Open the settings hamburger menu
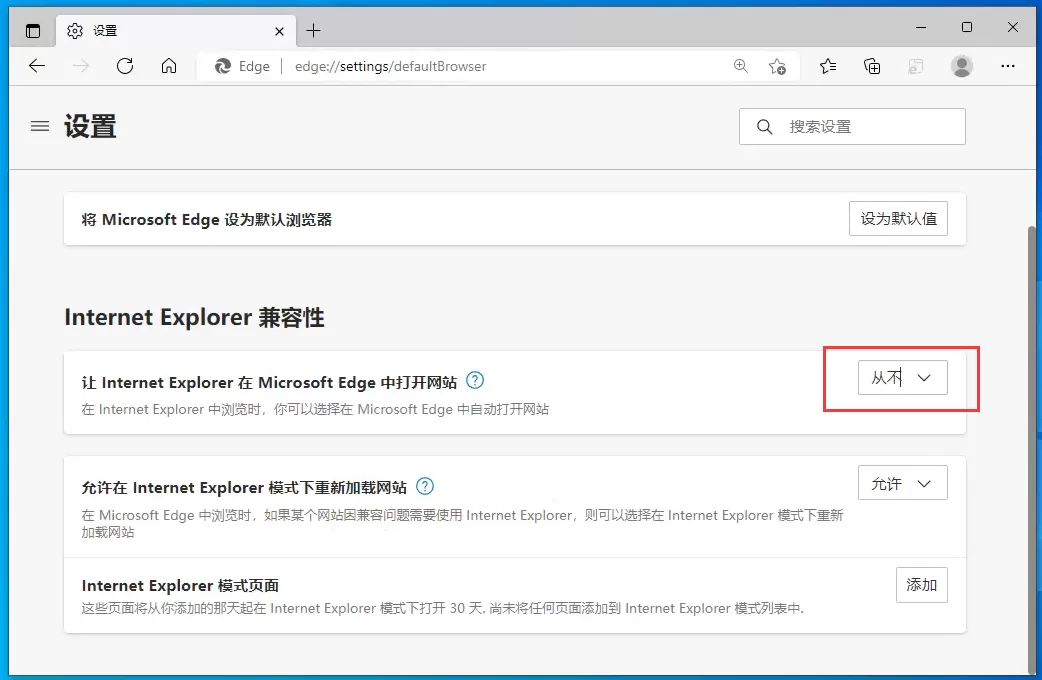Viewport: 1042px width, 680px height. pos(39,126)
